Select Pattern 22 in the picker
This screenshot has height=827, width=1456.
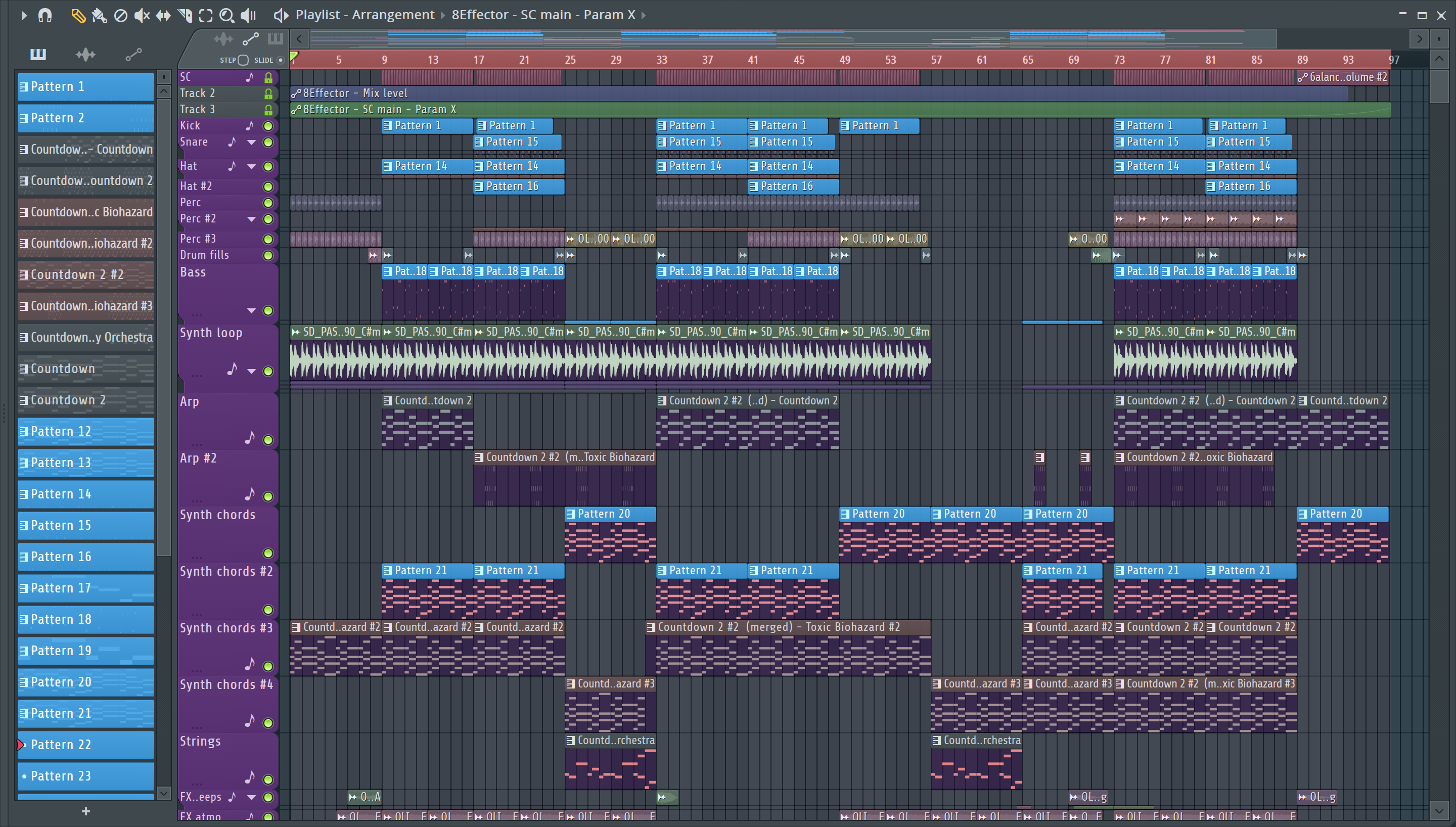(86, 745)
